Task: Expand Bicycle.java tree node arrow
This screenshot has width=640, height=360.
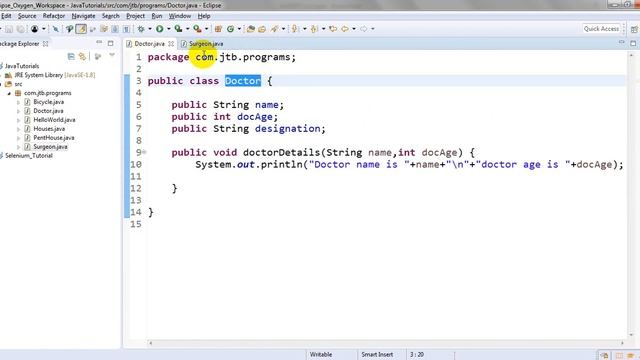Action: [x=18, y=102]
